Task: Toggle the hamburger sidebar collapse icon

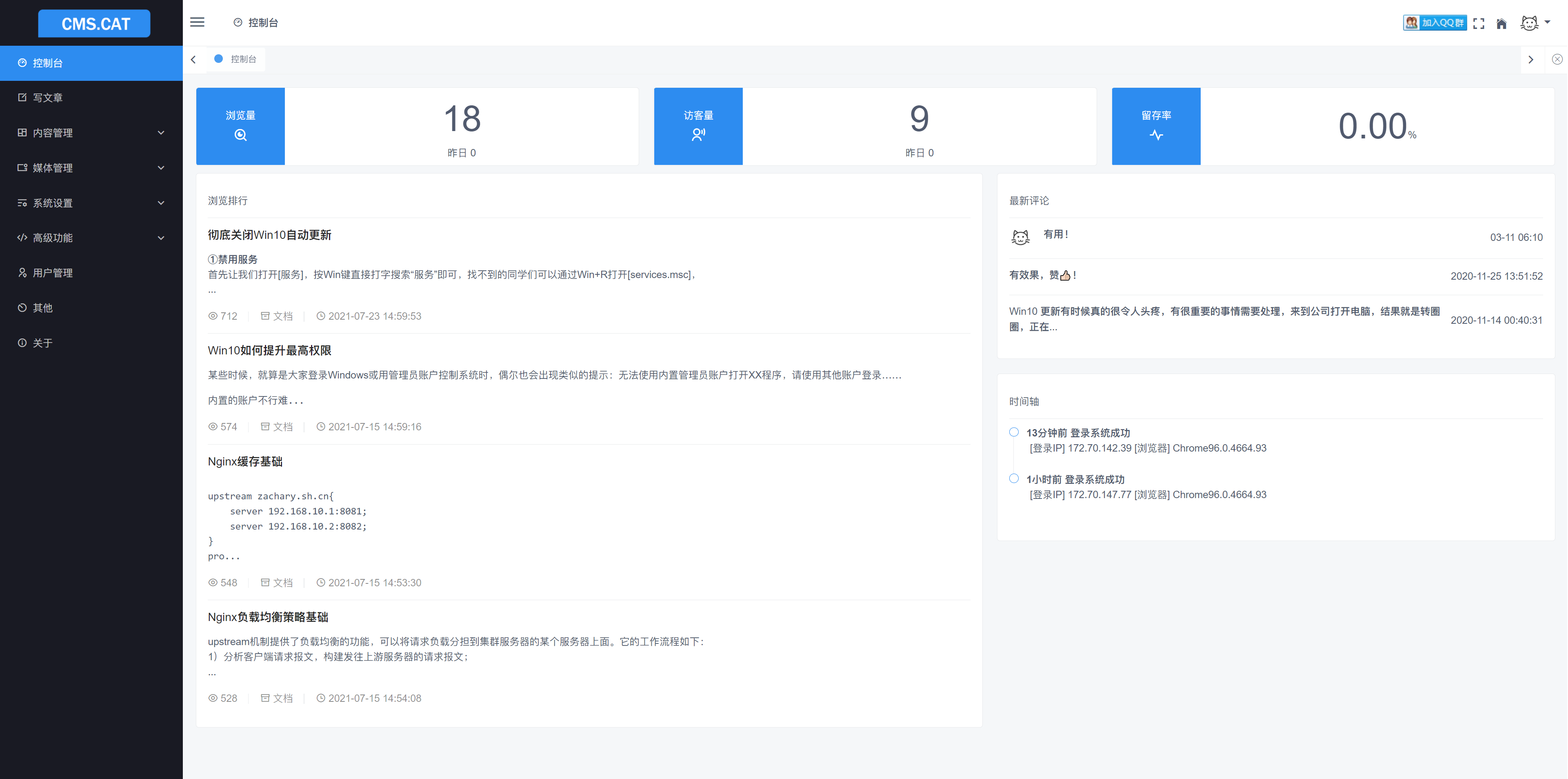Action: click(x=197, y=22)
